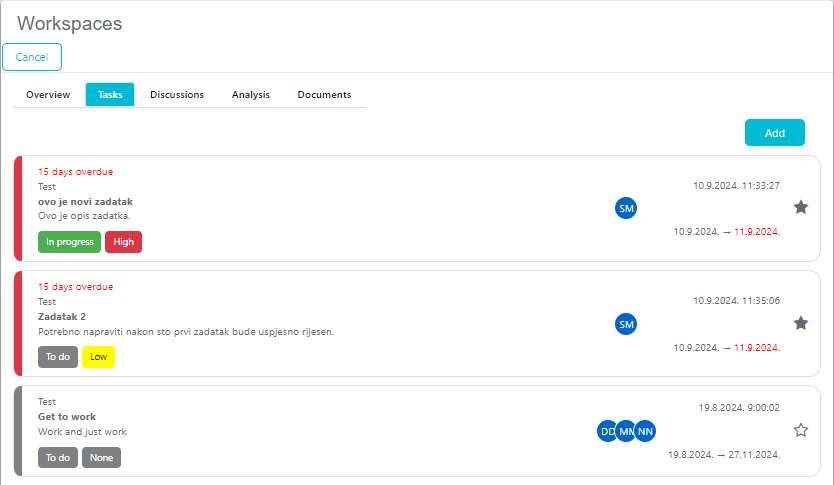Click the green 'In progress' status badge
This screenshot has height=485, width=834.
pyautogui.click(x=70, y=242)
